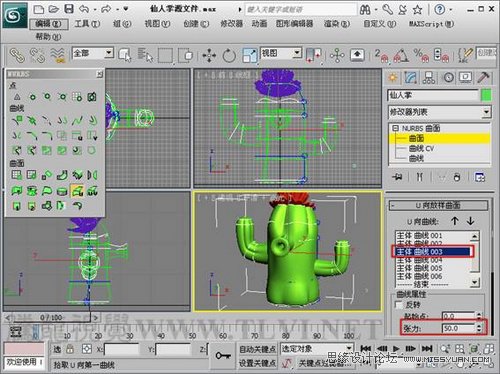Open the quick access toolbar dropdown arrow
This screenshot has width=500, height=374.
pos(125,9)
